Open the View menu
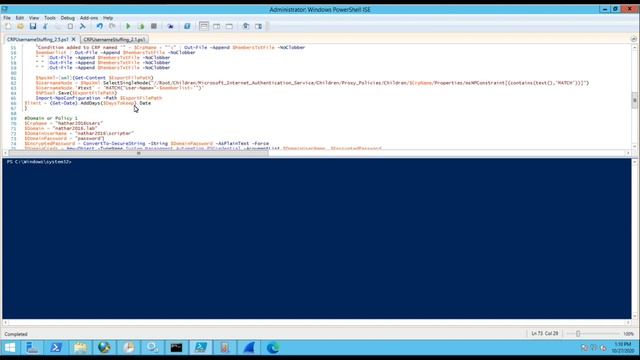The image size is (640, 360). pyautogui.click(x=34, y=18)
